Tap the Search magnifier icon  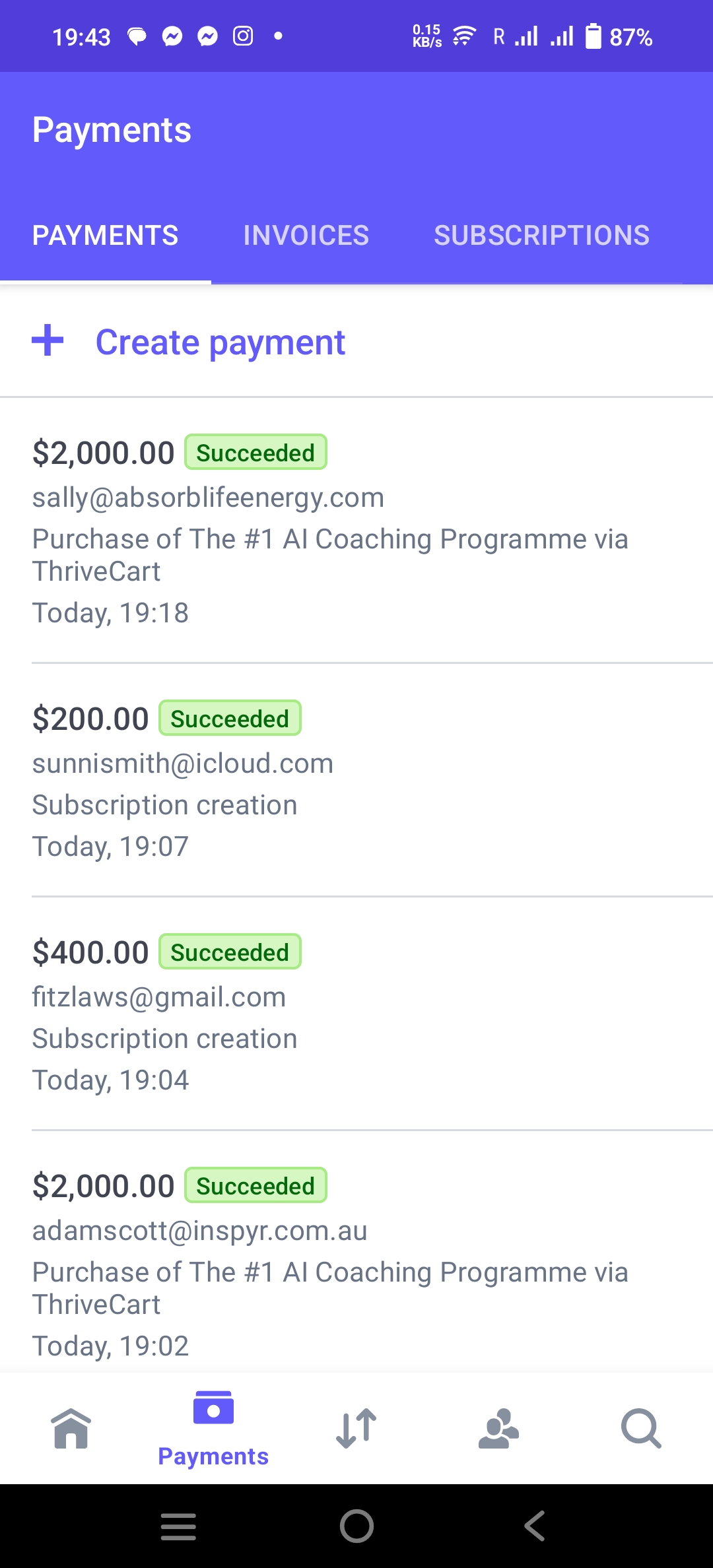pos(640,1428)
